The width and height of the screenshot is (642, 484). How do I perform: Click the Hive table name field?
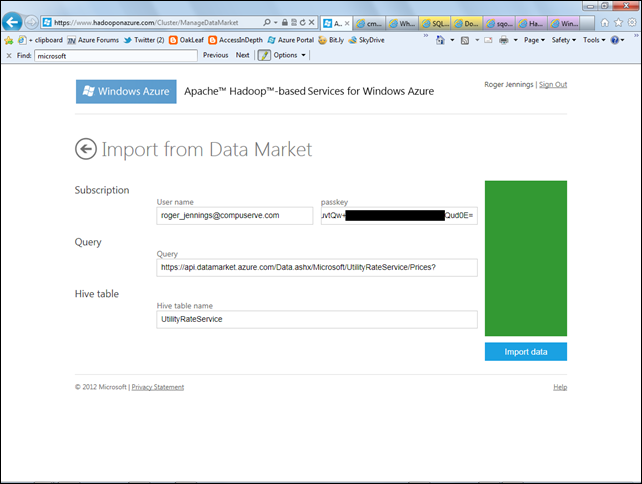317,319
